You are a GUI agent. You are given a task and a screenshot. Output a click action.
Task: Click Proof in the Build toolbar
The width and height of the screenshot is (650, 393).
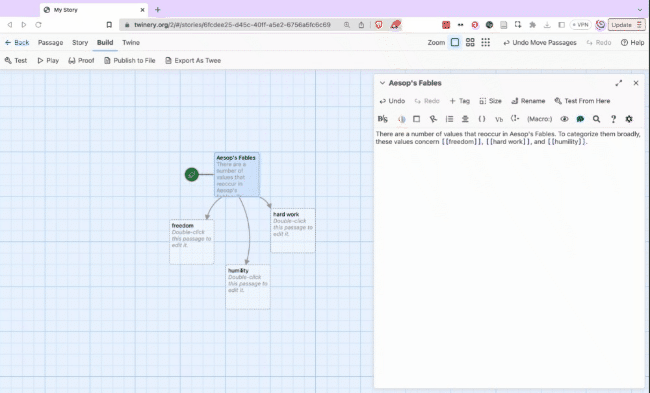coord(81,61)
